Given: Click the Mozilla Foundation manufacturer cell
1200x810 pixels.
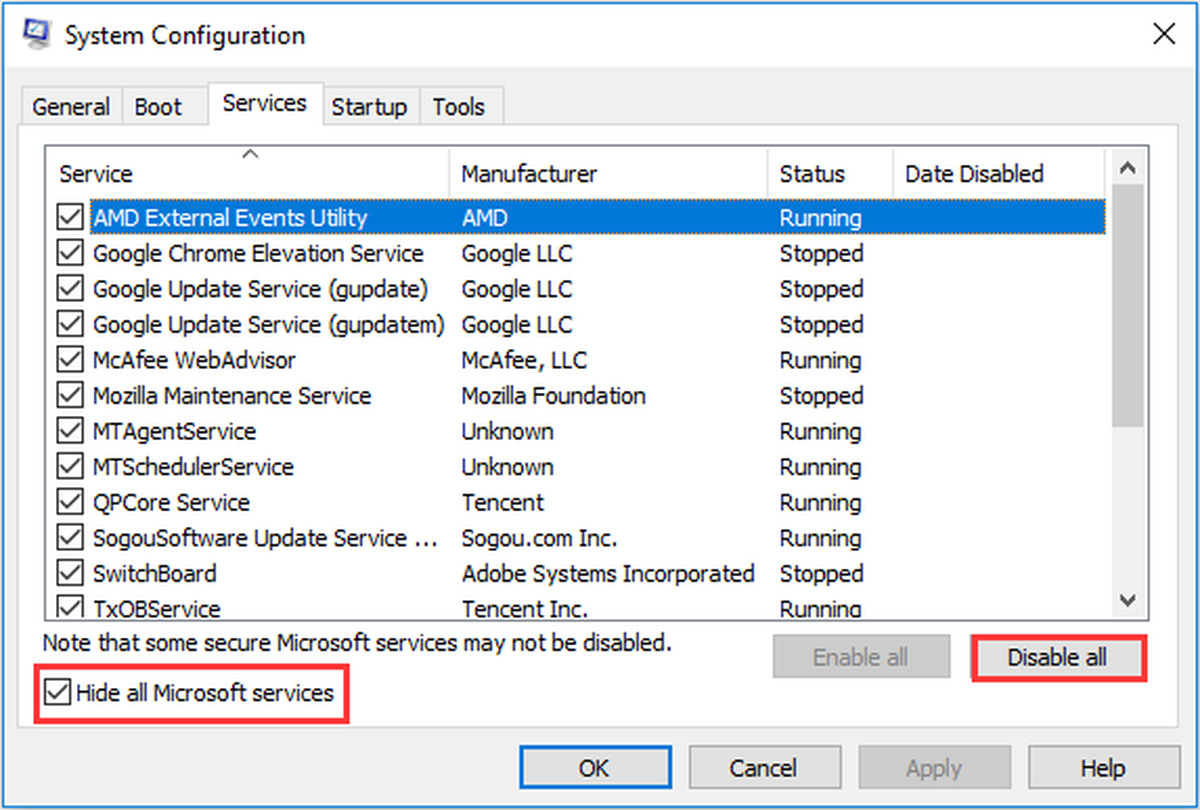Looking at the screenshot, I should [x=553, y=396].
